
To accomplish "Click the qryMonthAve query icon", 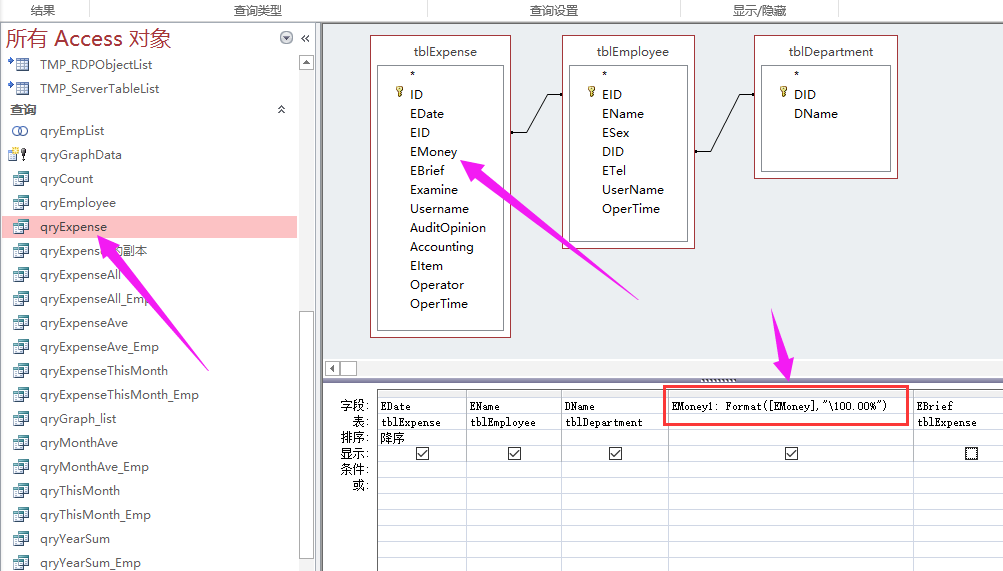I will coord(21,442).
